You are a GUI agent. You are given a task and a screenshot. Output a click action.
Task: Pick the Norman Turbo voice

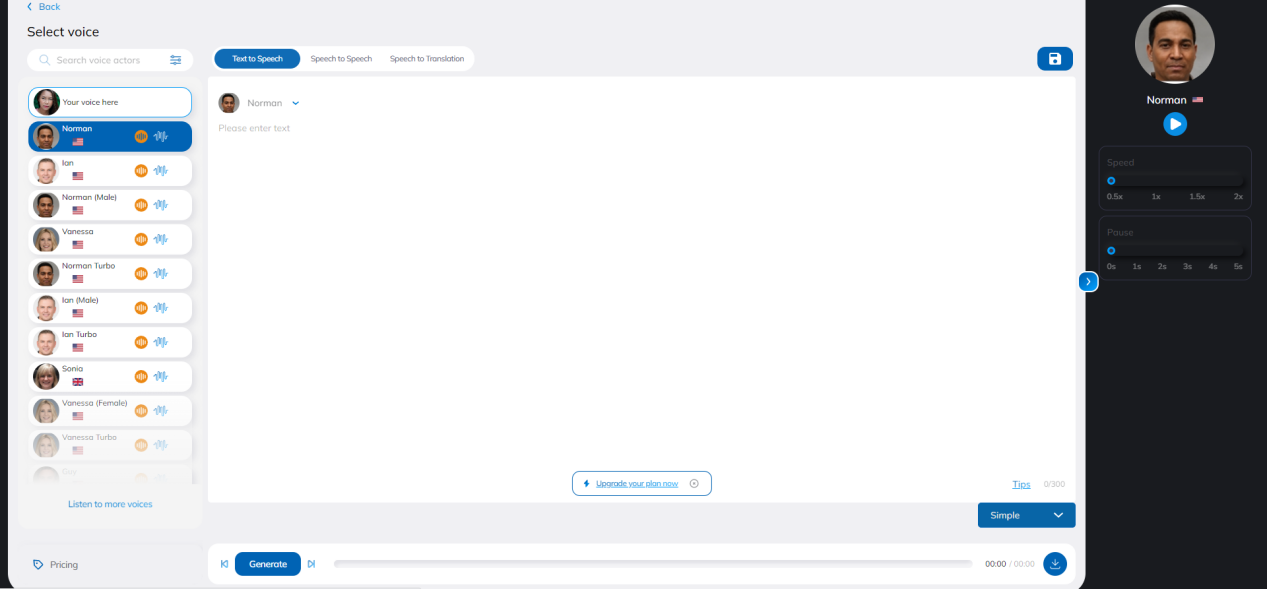[x=110, y=273]
